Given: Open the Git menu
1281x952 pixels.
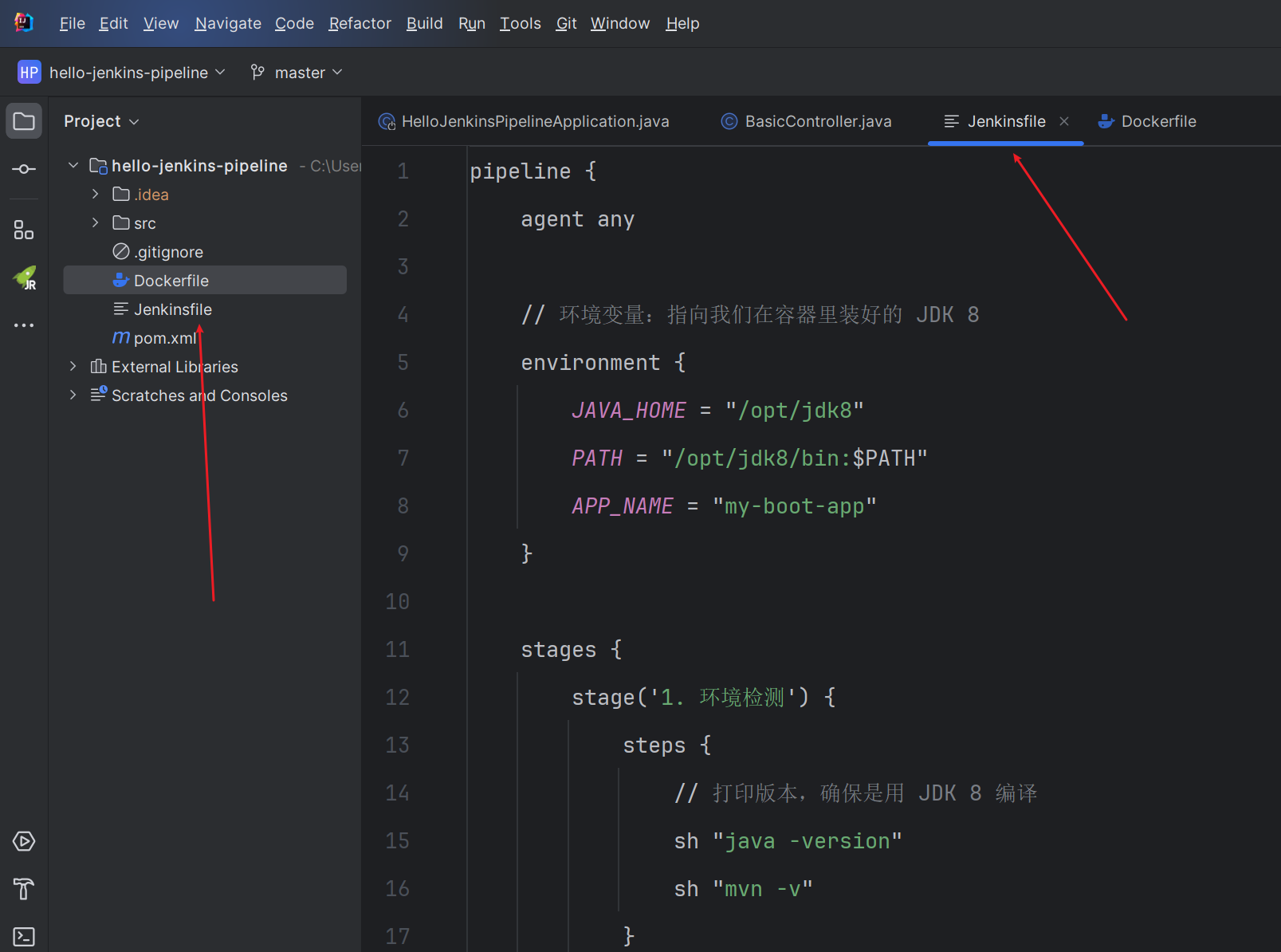Looking at the screenshot, I should (x=566, y=24).
